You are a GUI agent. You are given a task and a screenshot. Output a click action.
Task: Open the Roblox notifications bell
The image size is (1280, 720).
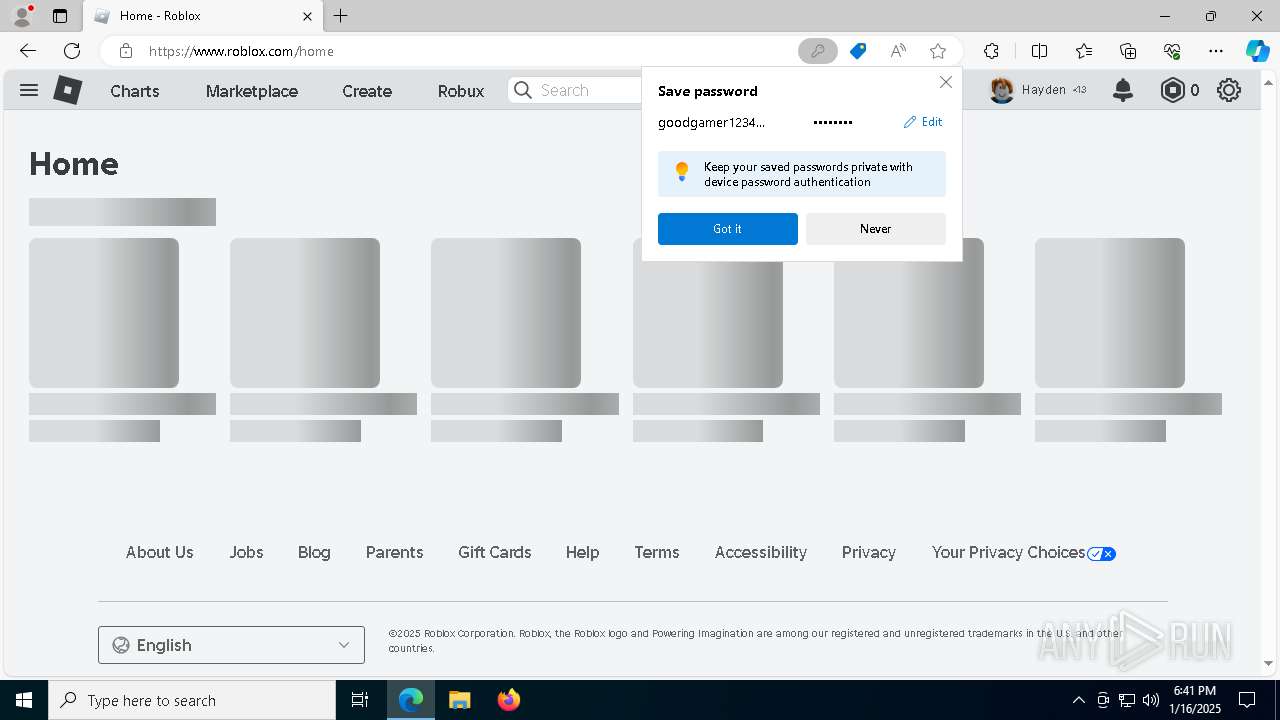tap(1123, 90)
